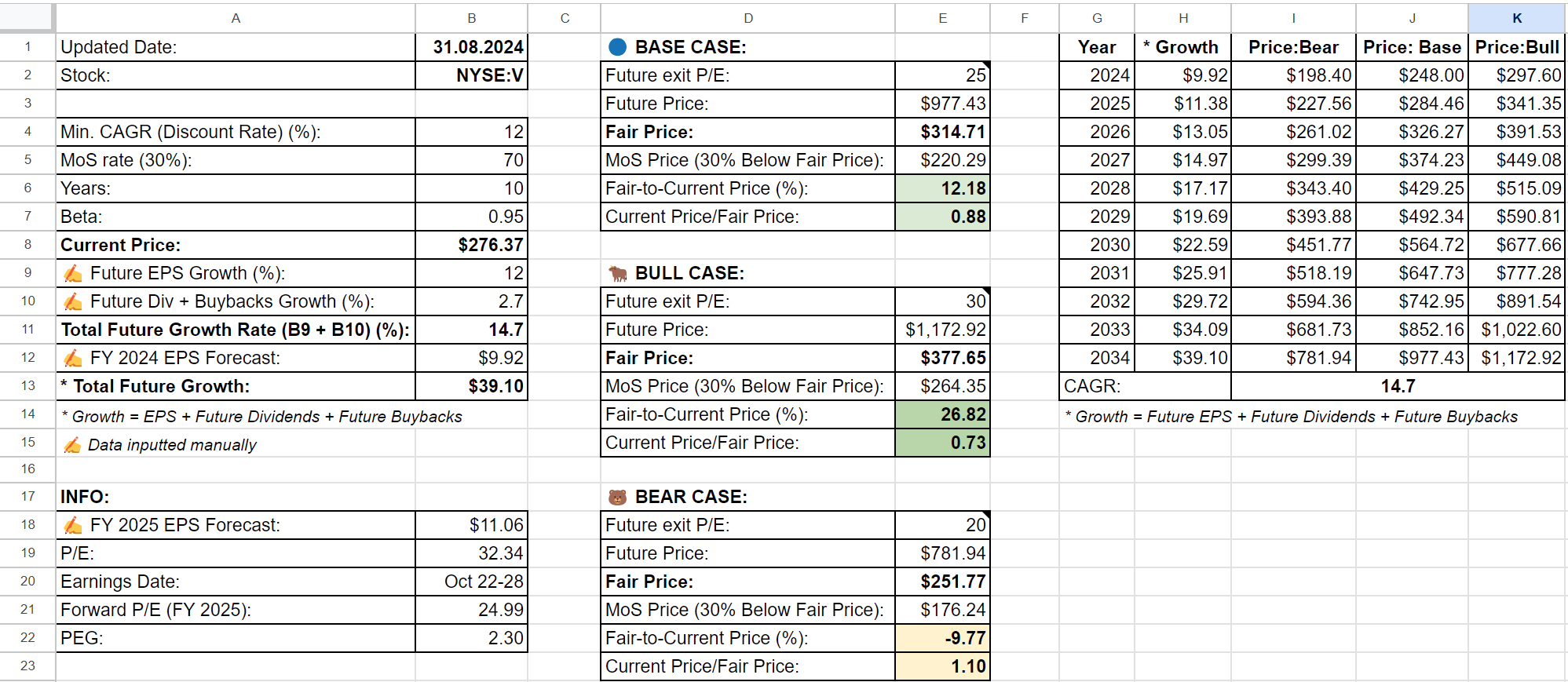Select the Years value 10

click(x=471, y=188)
